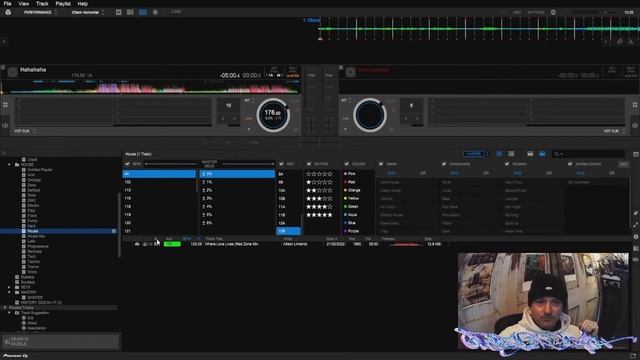Click the Hahahaha overview waveform on deck 1
Screen dimensions: 640x360
click(x=151, y=87)
